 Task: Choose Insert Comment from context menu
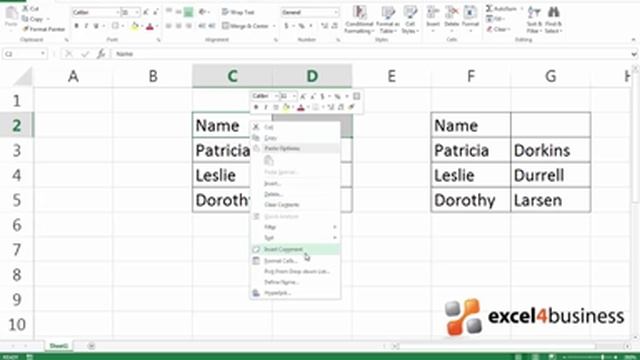point(295,249)
